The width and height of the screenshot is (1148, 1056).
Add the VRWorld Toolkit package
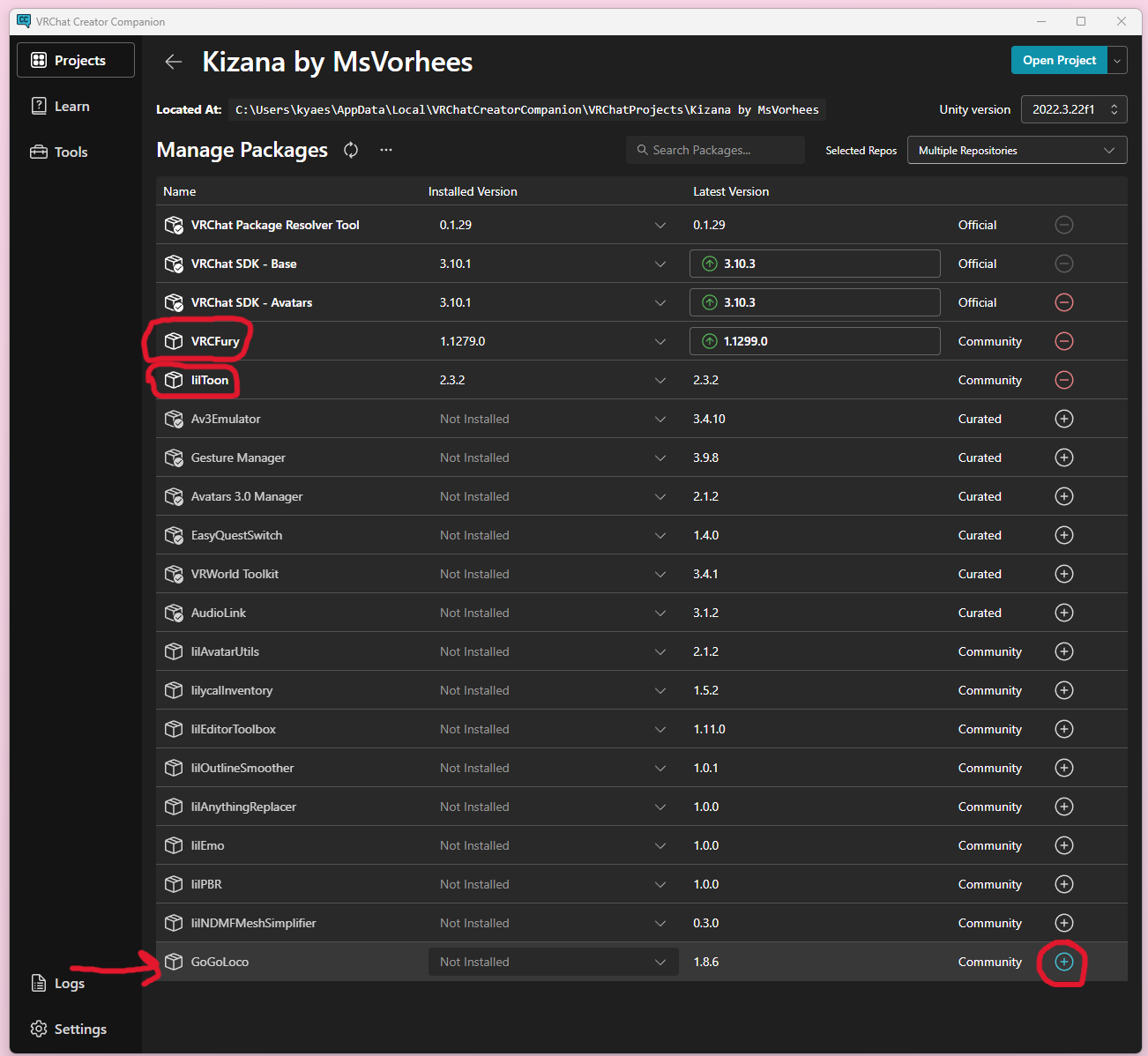(1064, 574)
